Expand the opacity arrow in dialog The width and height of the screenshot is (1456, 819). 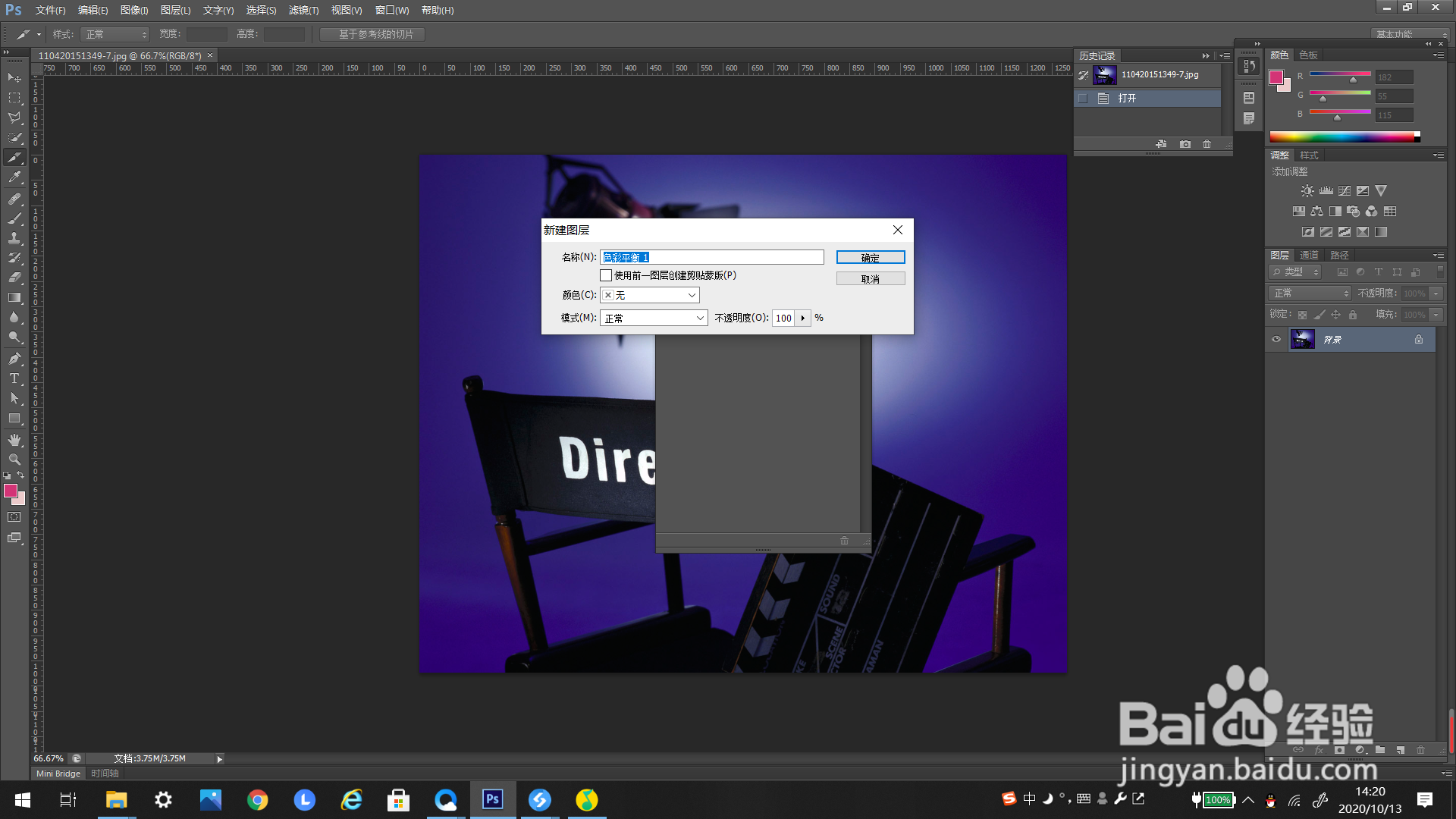click(803, 318)
